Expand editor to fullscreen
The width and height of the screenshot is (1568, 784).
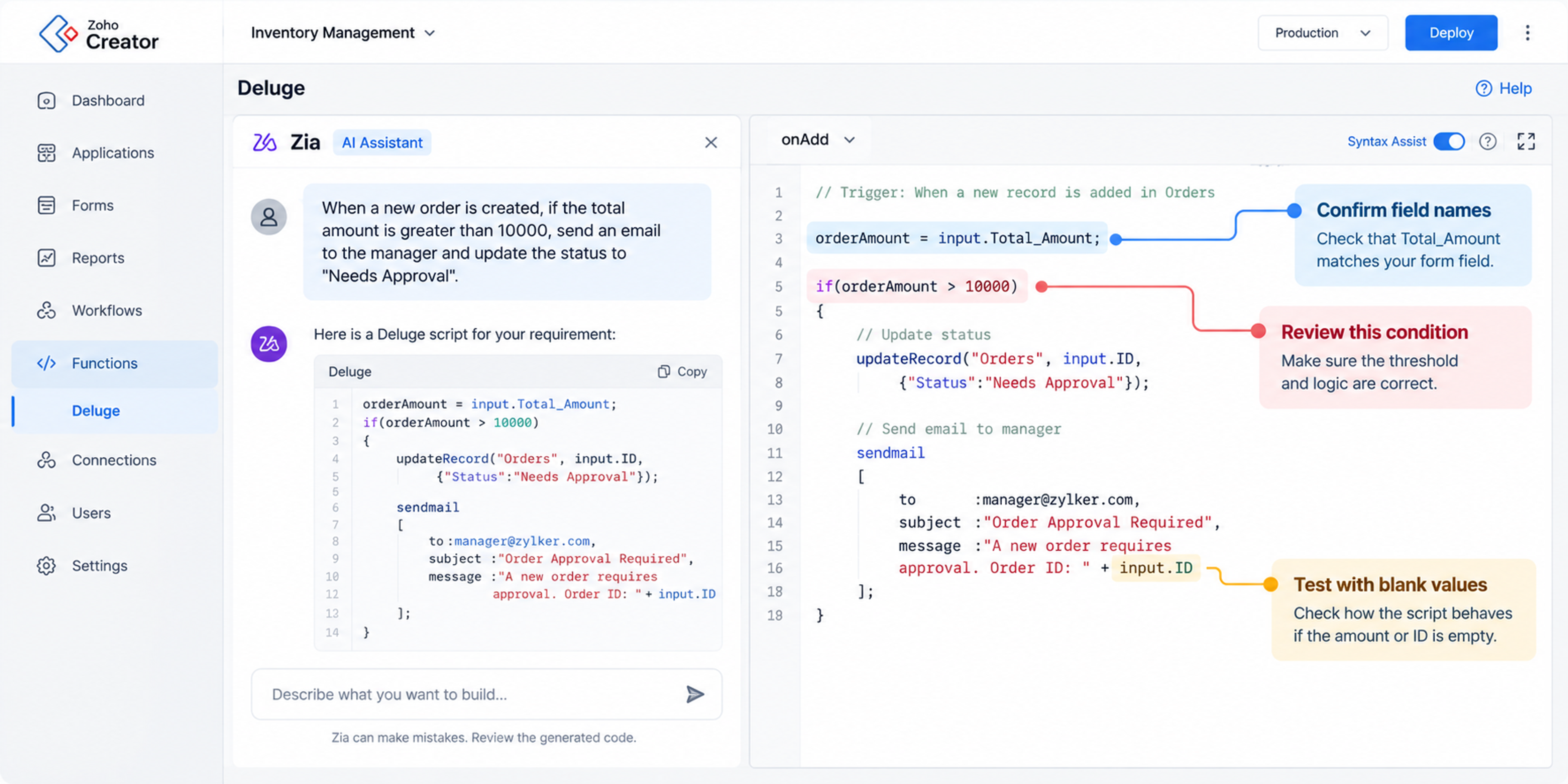(1526, 141)
